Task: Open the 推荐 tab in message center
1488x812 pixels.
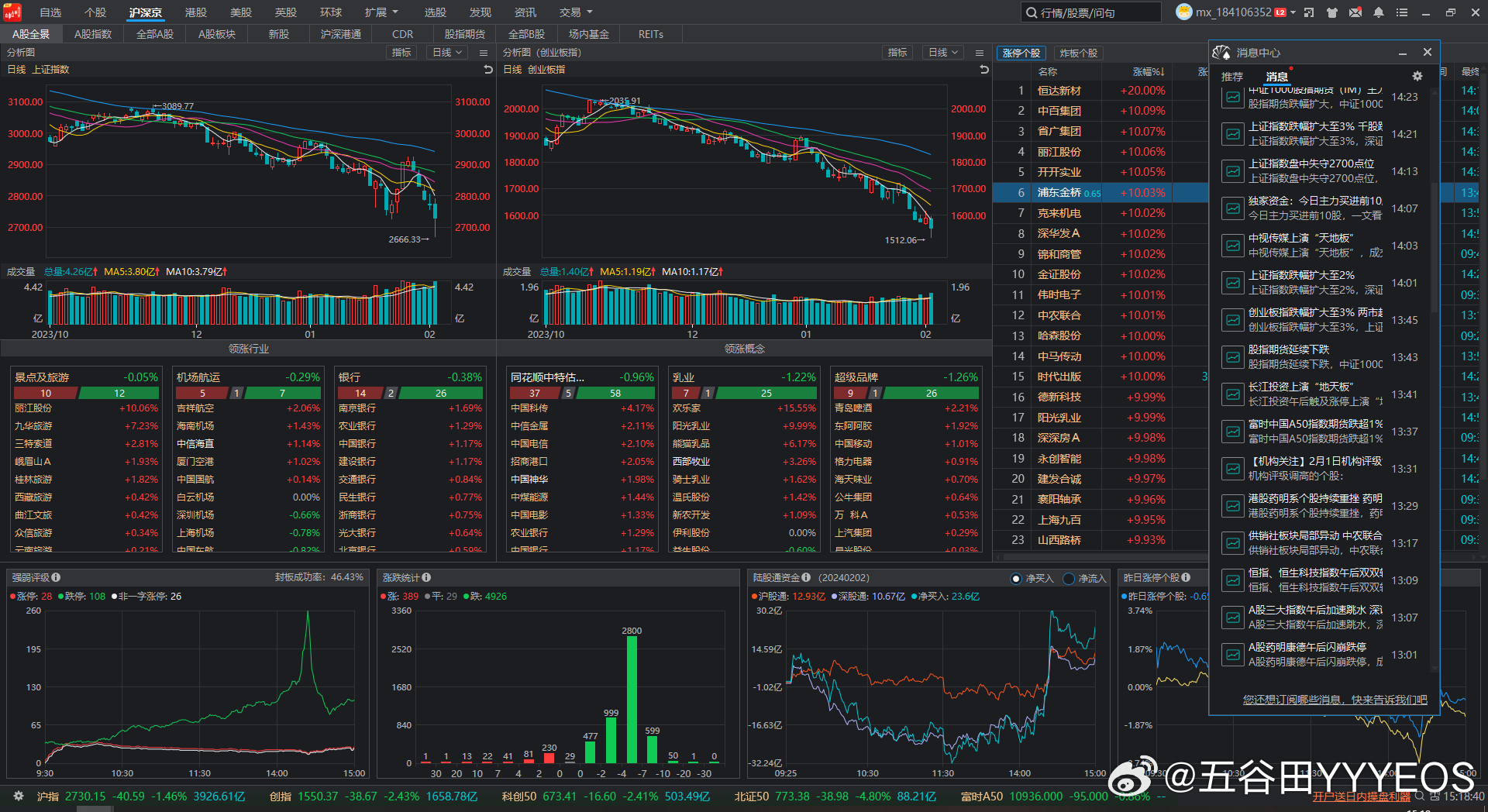Action: pyautogui.click(x=1232, y=76)
